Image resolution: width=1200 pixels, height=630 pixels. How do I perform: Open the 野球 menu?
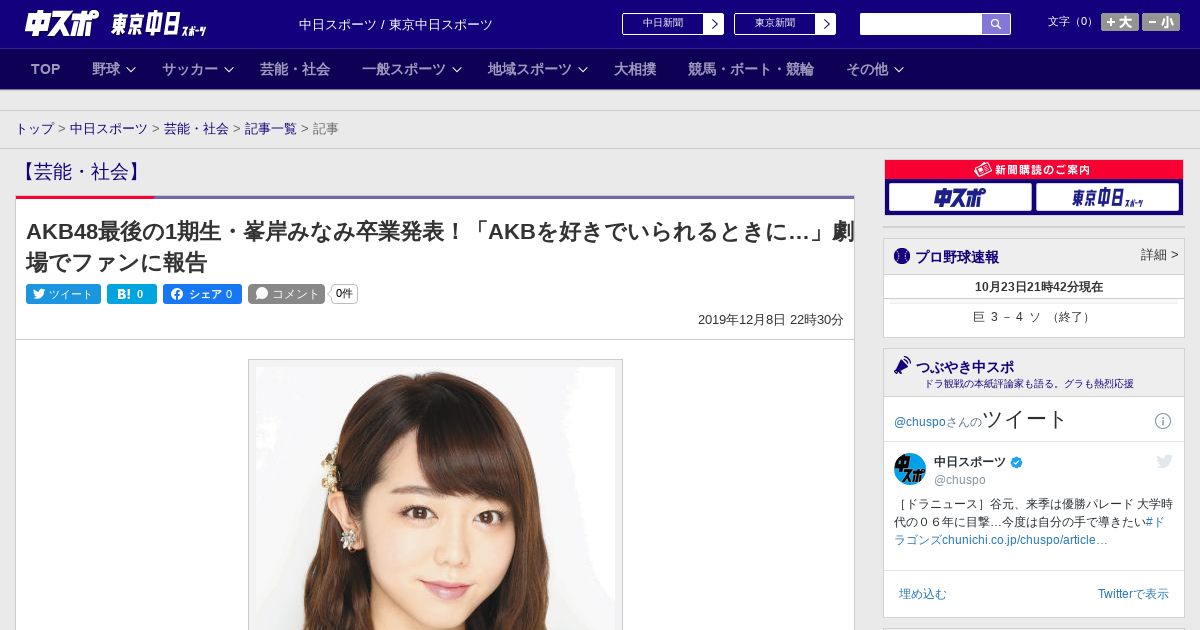pyautogui.click(x=106, y=69)
